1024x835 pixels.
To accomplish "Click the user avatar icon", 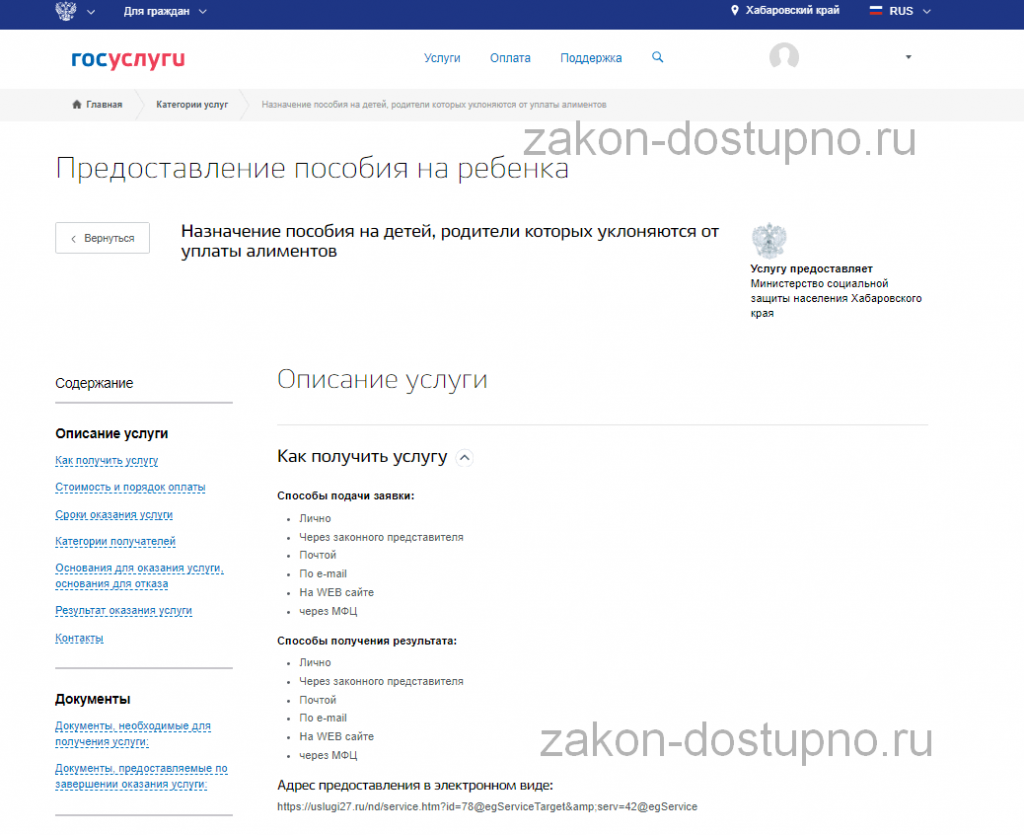I will click(x=784, y=57).
